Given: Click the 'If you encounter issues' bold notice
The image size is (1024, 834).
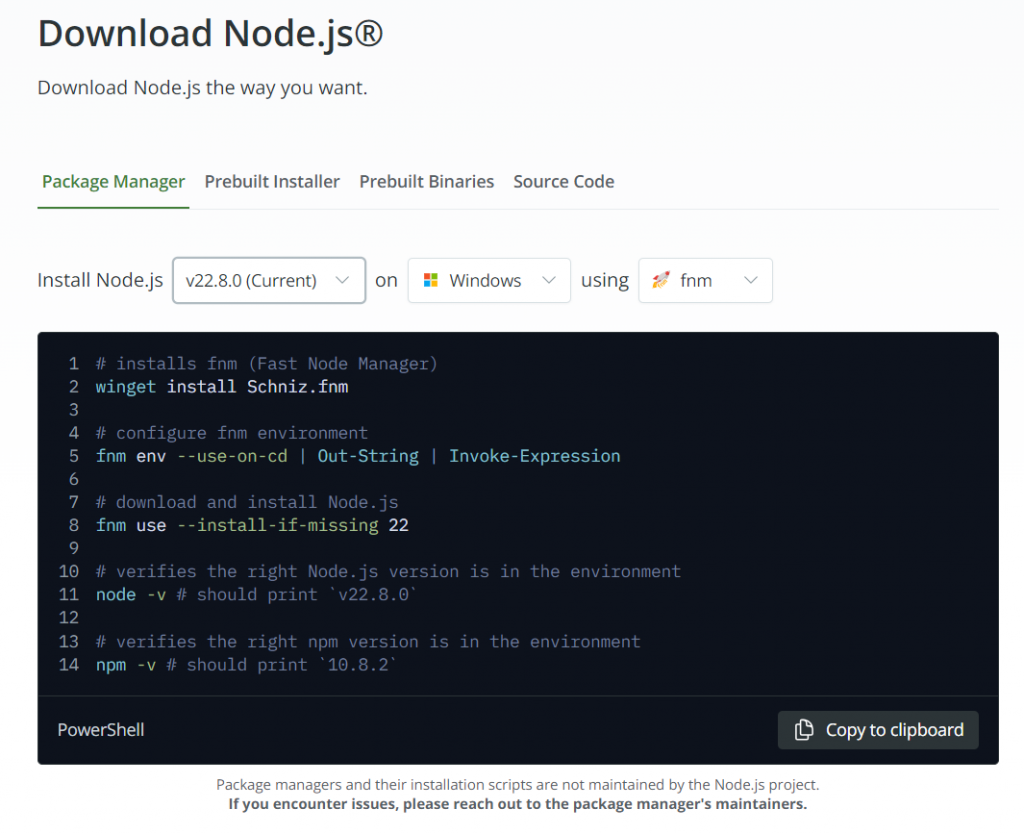Looking at the screenshot, I should [x=517, y=804].
